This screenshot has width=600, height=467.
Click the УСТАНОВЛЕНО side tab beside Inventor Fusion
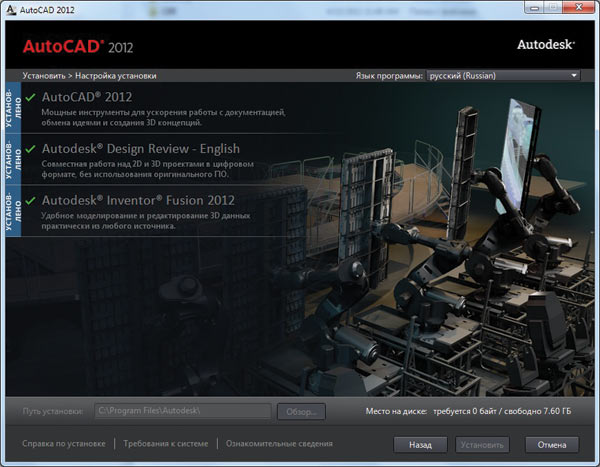(x=13, y=211)
